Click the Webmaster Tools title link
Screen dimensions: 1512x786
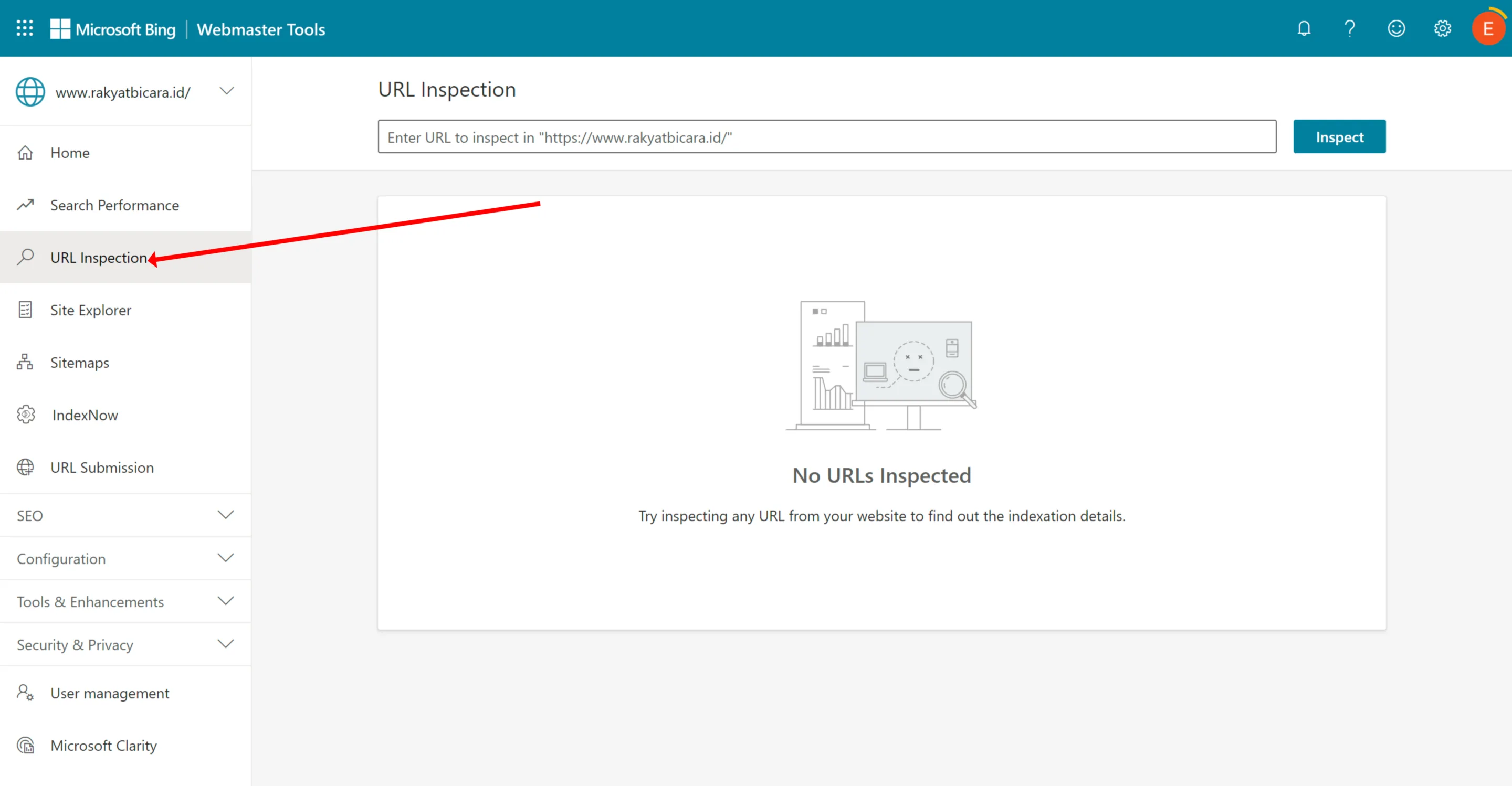pyautogui.click(x=260, y=29)
